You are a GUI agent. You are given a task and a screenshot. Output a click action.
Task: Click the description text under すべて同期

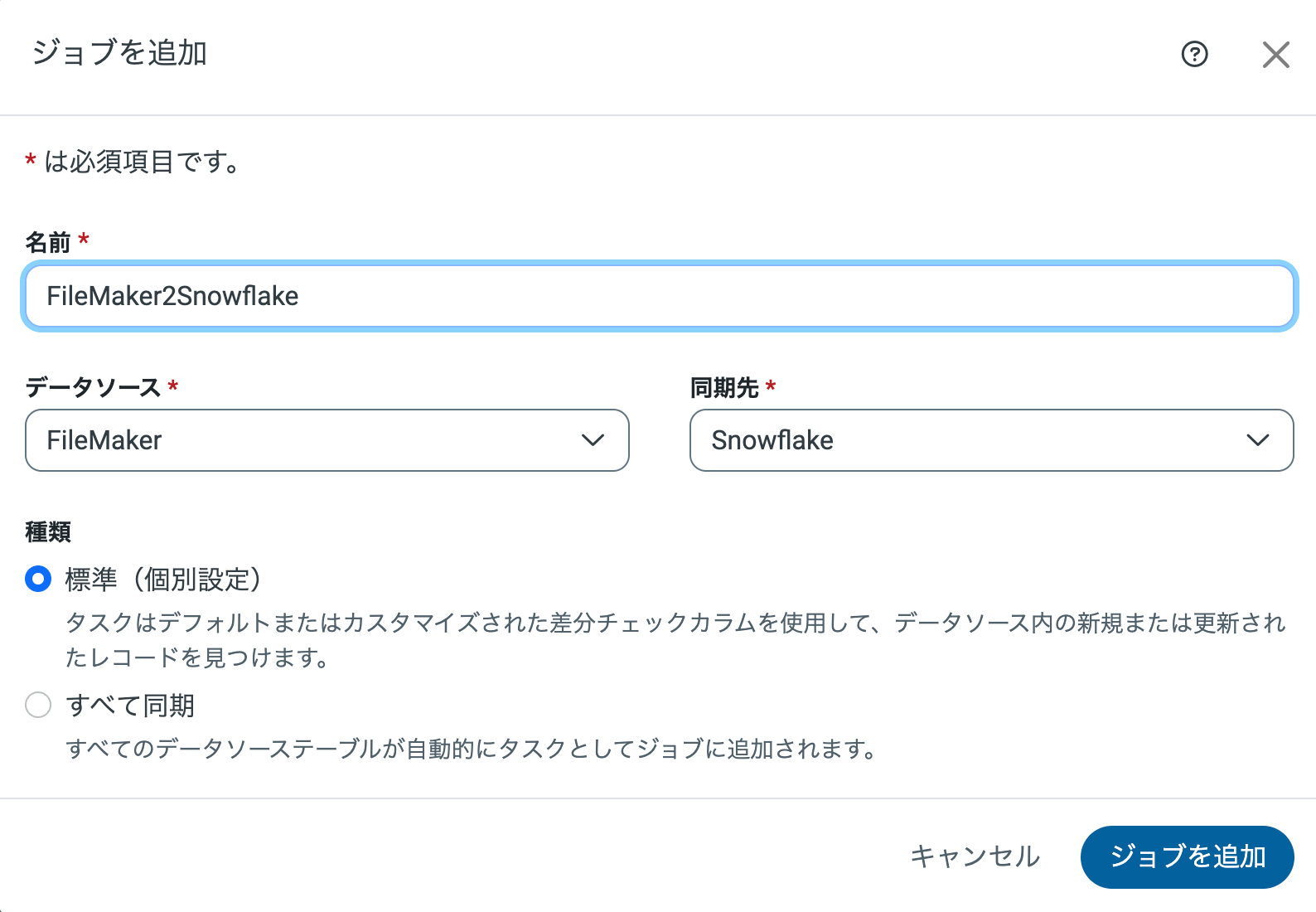point(471,749)
